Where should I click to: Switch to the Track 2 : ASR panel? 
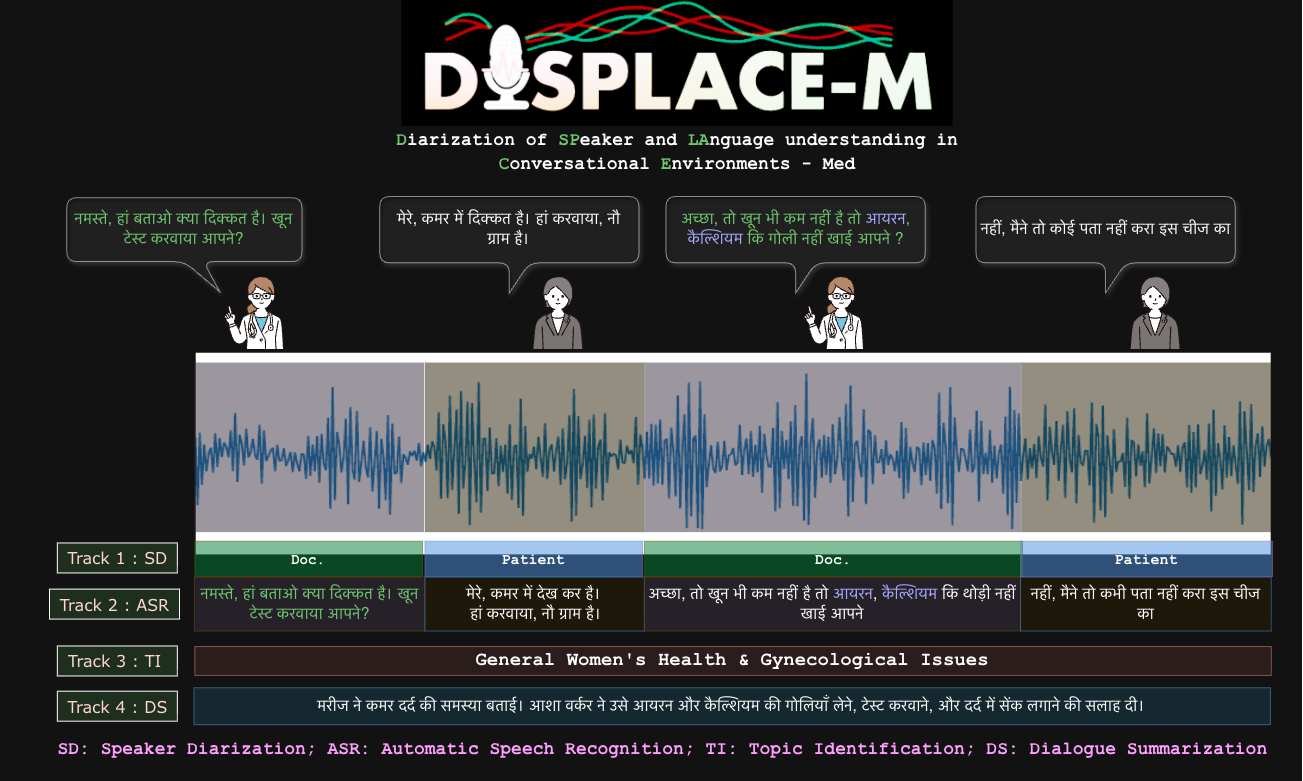click(114, 604)
